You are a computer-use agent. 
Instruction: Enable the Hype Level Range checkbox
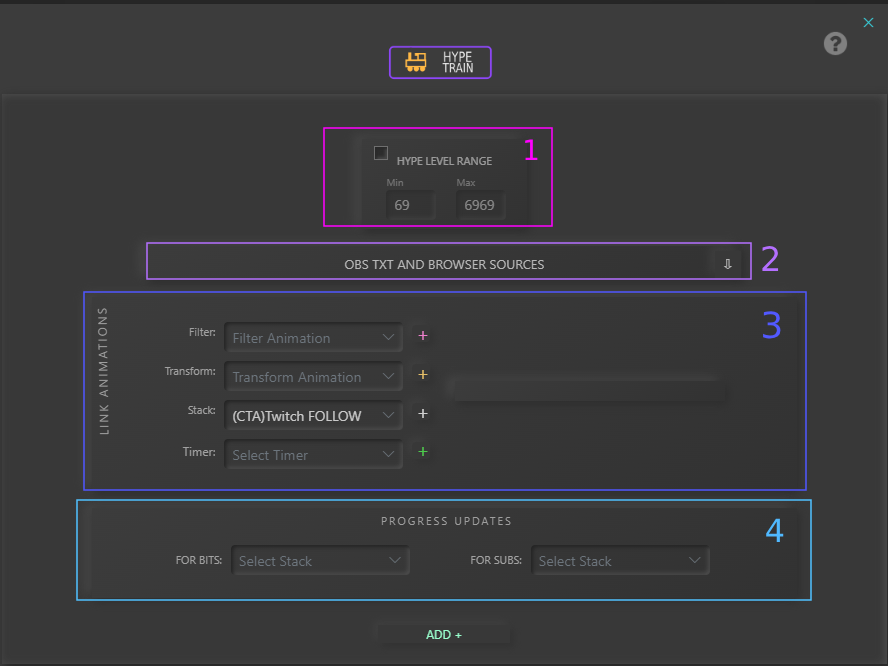381,153
